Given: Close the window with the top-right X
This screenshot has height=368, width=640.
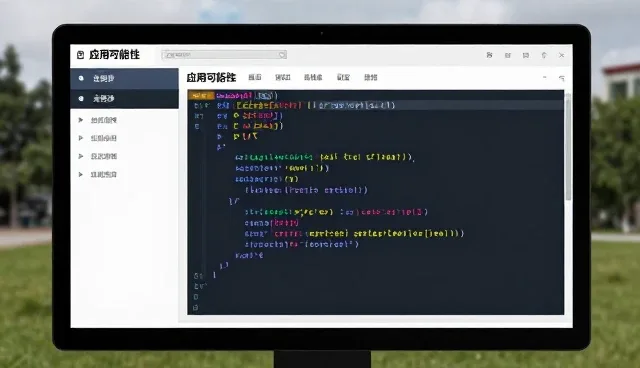Looking at the screenshot, I should [x=562, y=55].
